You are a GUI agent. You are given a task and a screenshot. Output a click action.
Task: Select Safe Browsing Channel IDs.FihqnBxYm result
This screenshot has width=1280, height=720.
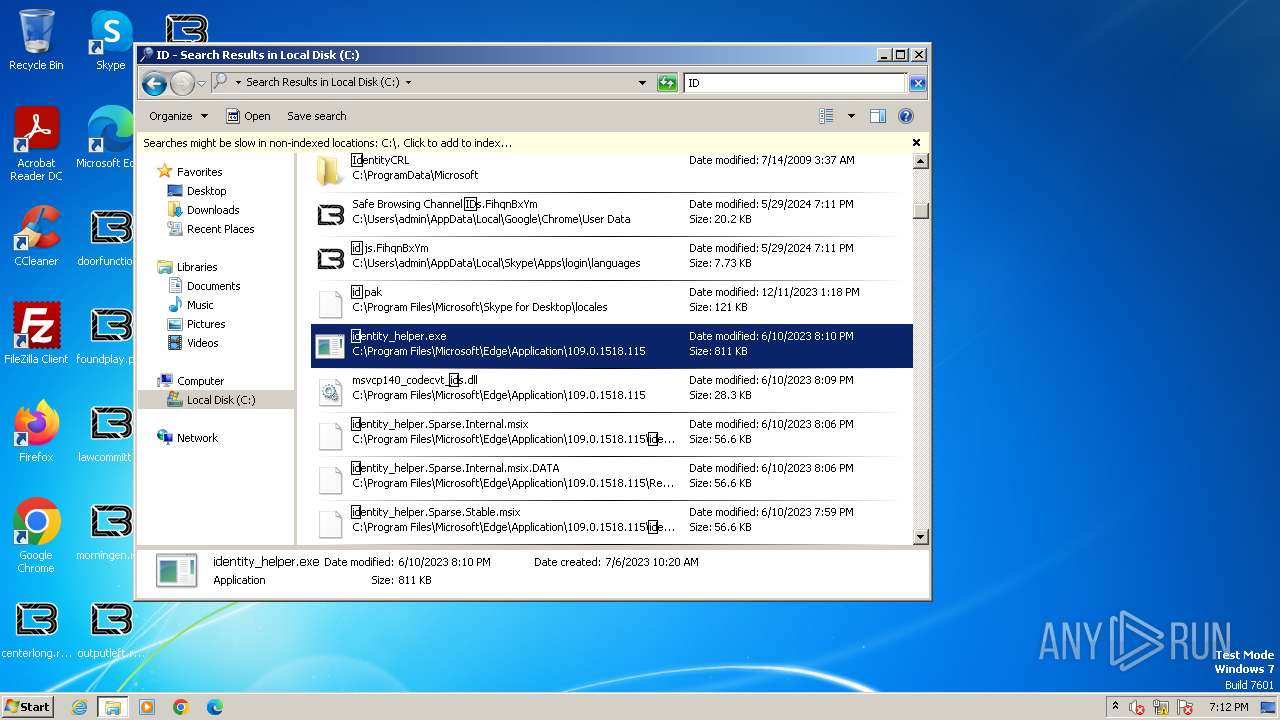pos(611,213)
